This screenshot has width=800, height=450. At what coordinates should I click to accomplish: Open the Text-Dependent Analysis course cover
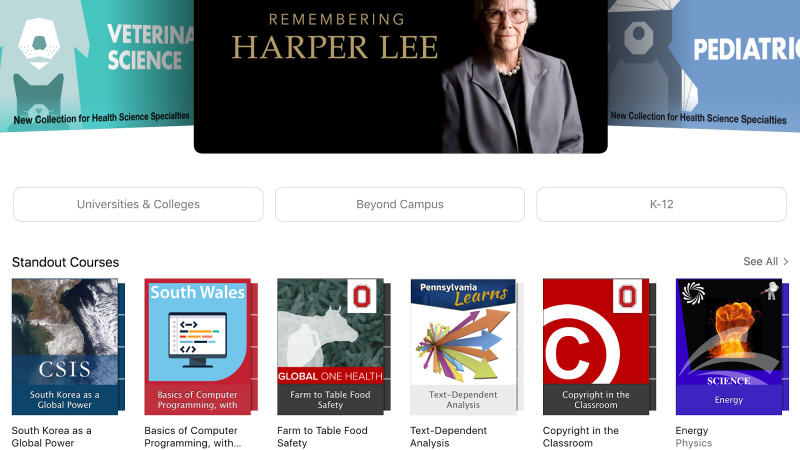tap(467, 346)
